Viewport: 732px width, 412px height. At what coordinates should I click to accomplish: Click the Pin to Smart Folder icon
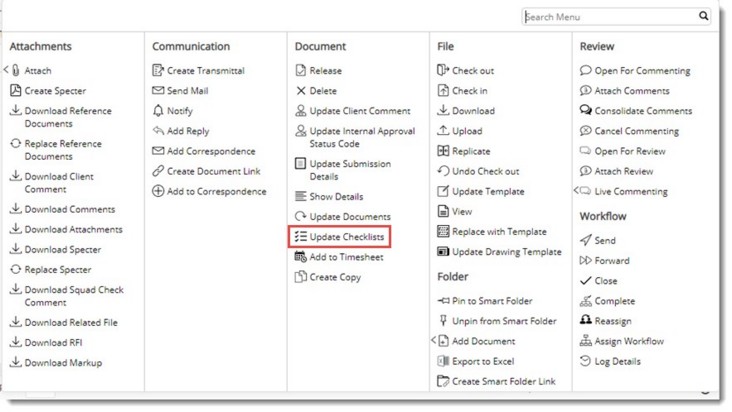pos(444,301)
